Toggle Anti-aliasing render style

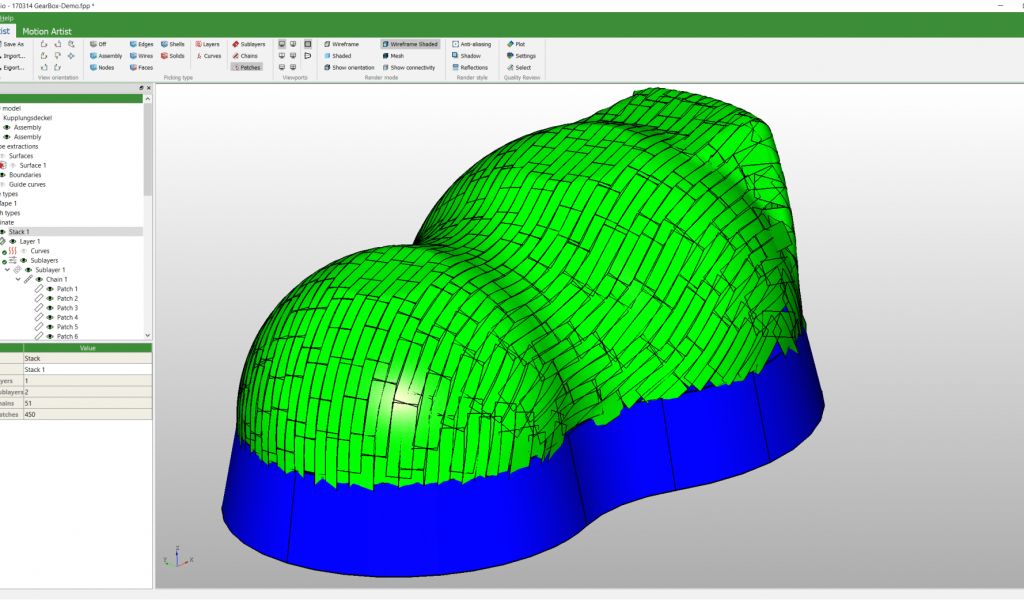(x=470, y=44)
